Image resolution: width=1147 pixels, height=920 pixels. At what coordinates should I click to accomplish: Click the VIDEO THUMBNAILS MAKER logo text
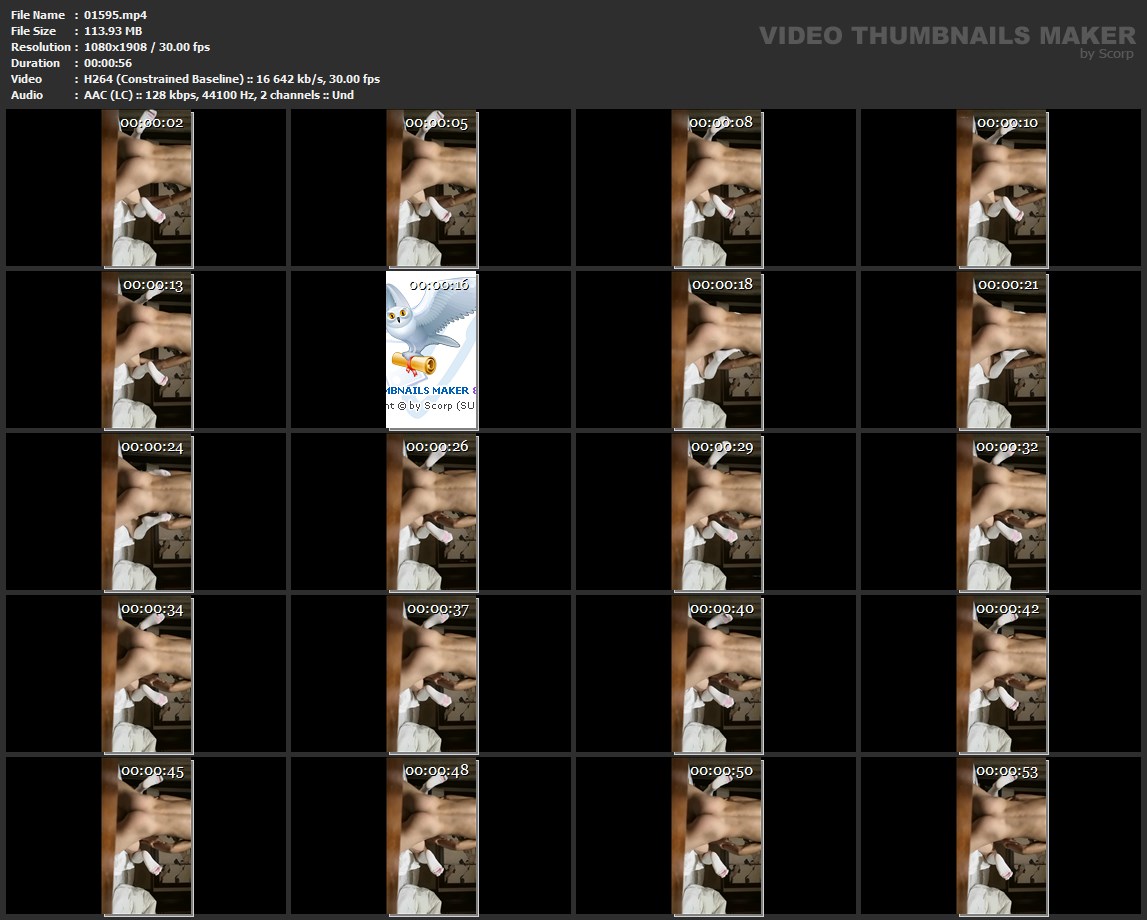(946, 35)
